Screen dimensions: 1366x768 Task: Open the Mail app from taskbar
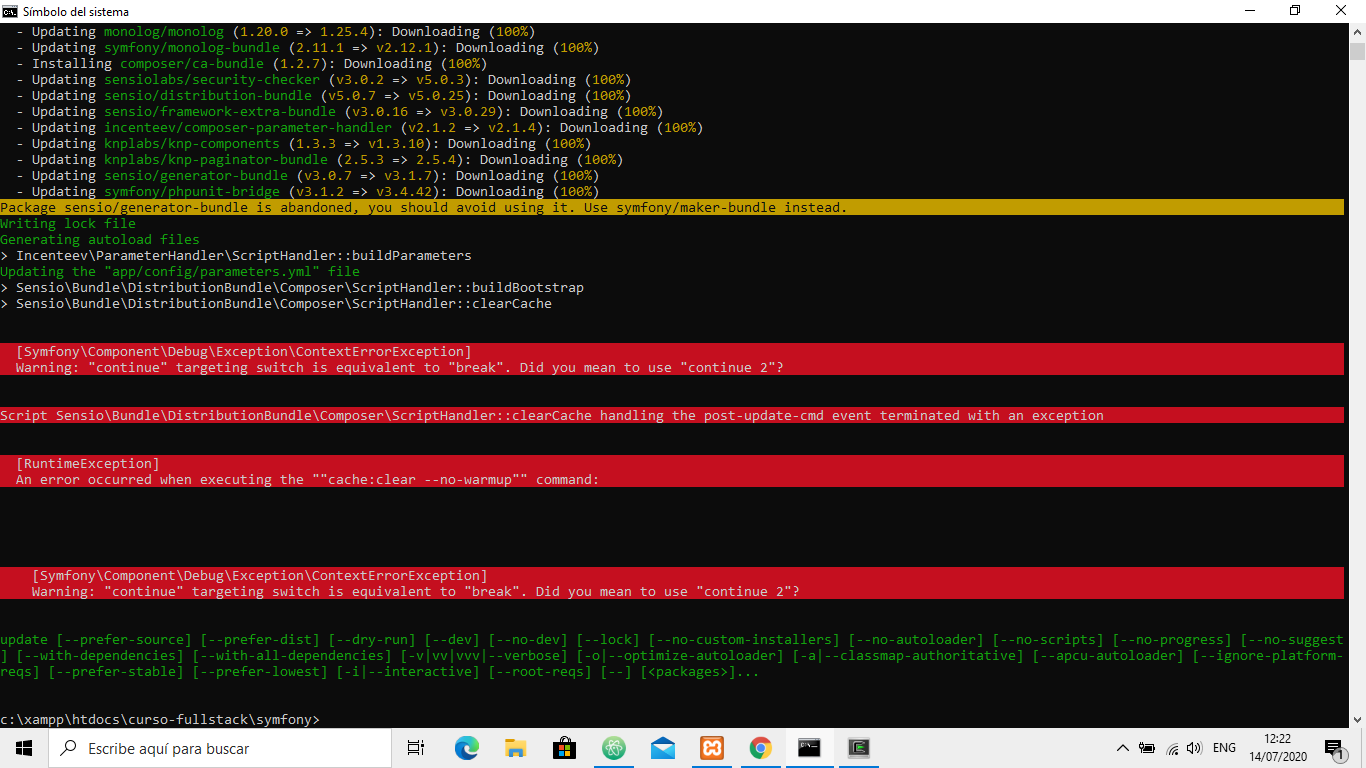(x=662, y=748)
